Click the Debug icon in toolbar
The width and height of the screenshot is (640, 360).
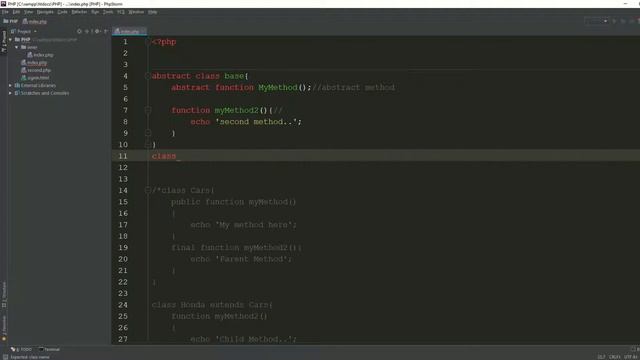coord(623,21)
